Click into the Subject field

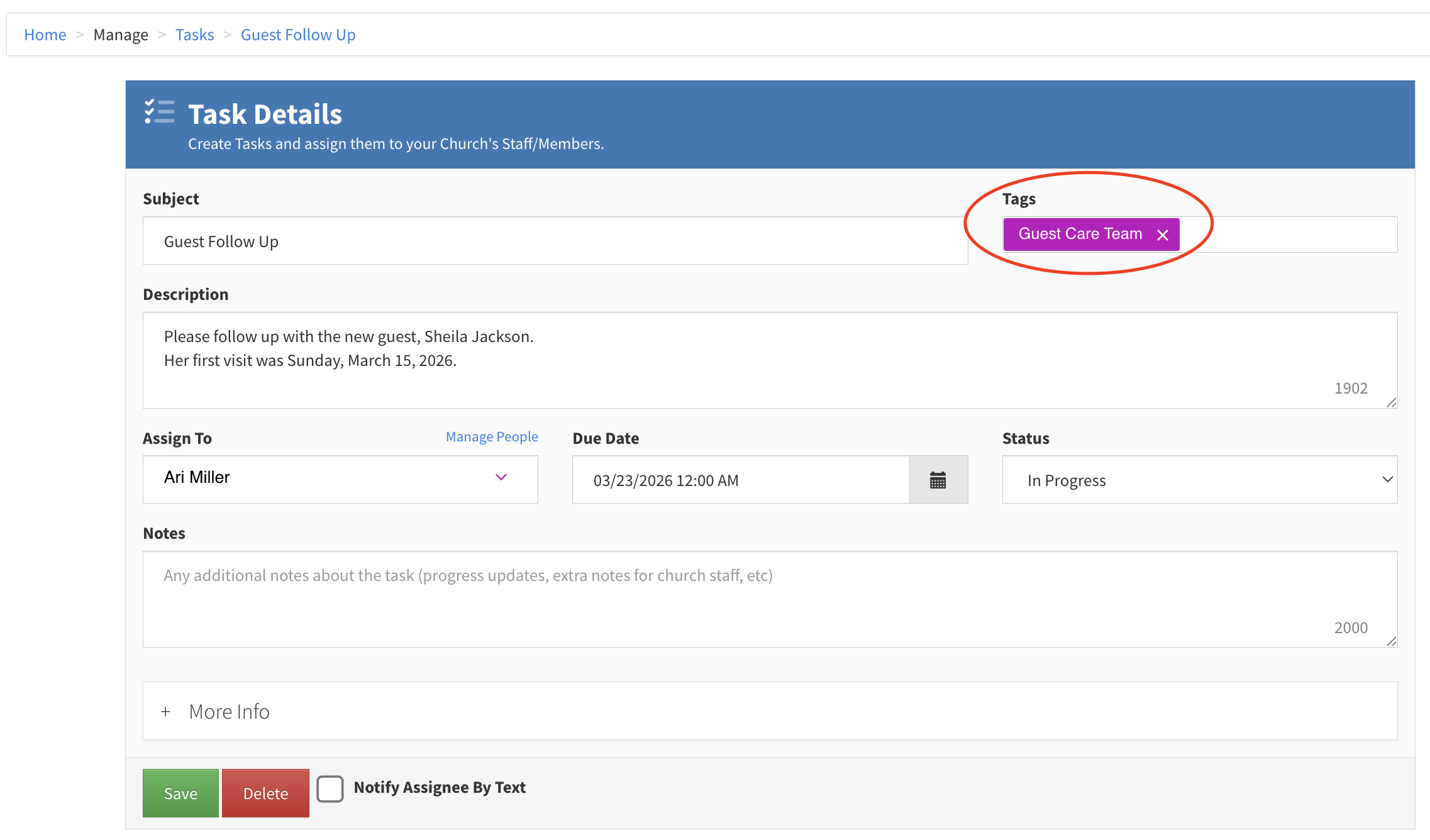pyautogui.click(x=555, y=241)
